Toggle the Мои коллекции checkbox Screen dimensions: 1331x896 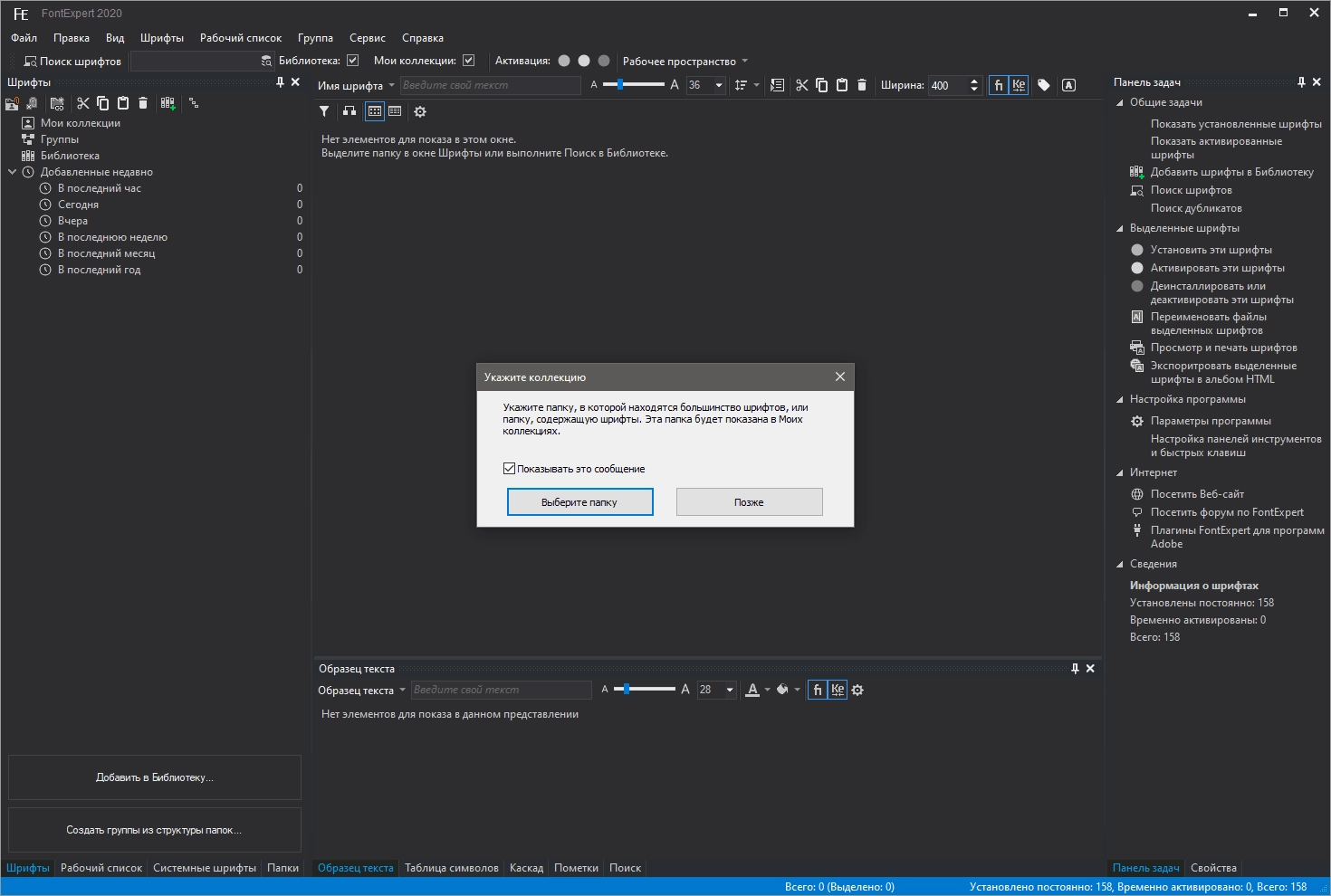pyautogui.click(x=468, y=61)
